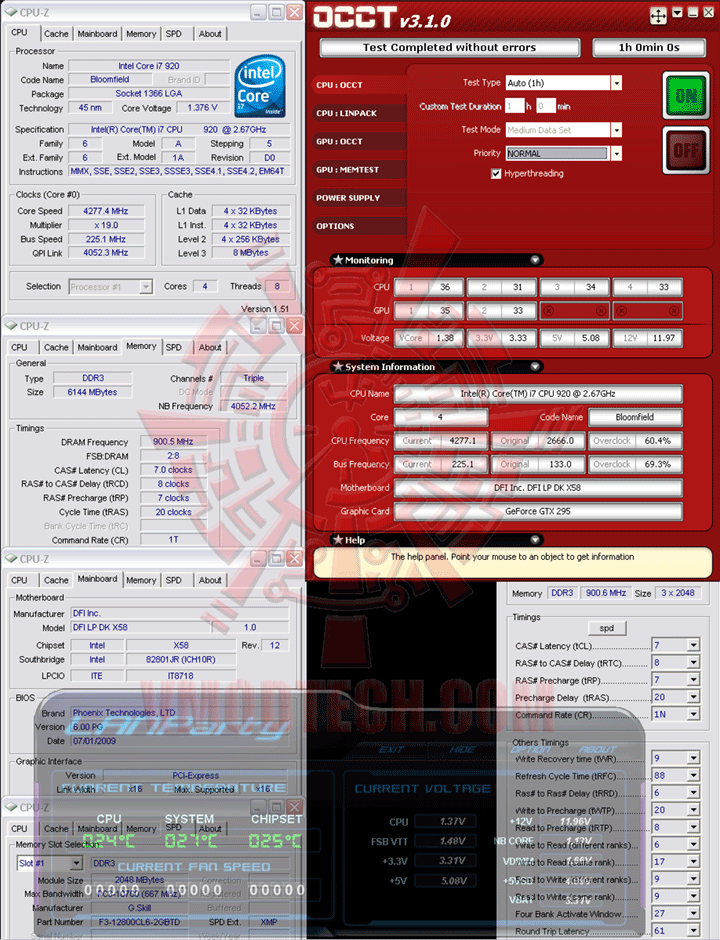The height and width of the screenshot is (940, 720).
Task: Click the star icon beside System Information
Action: (338, 366)
